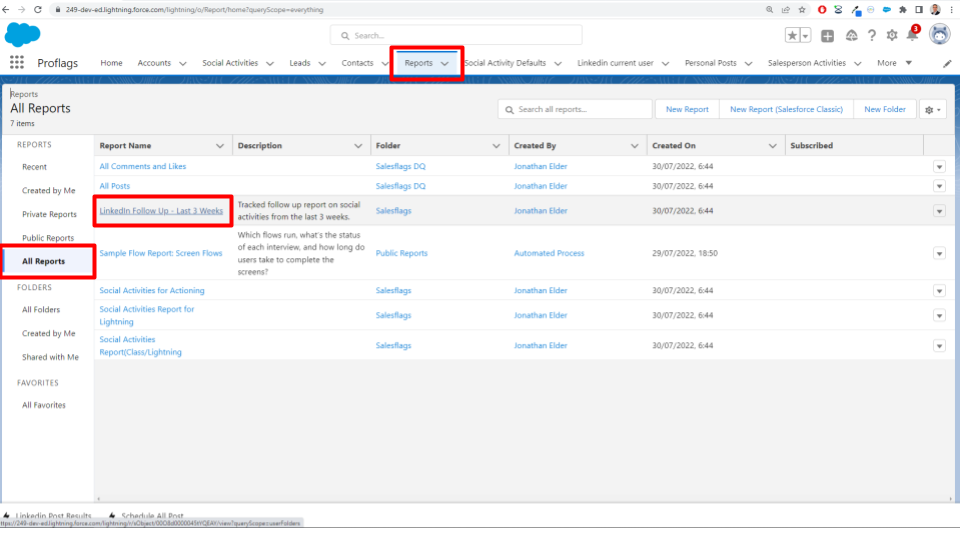Screen dimensions: 960x540
Task: Click the browser back arrow
Action: [x=6, y=10]
